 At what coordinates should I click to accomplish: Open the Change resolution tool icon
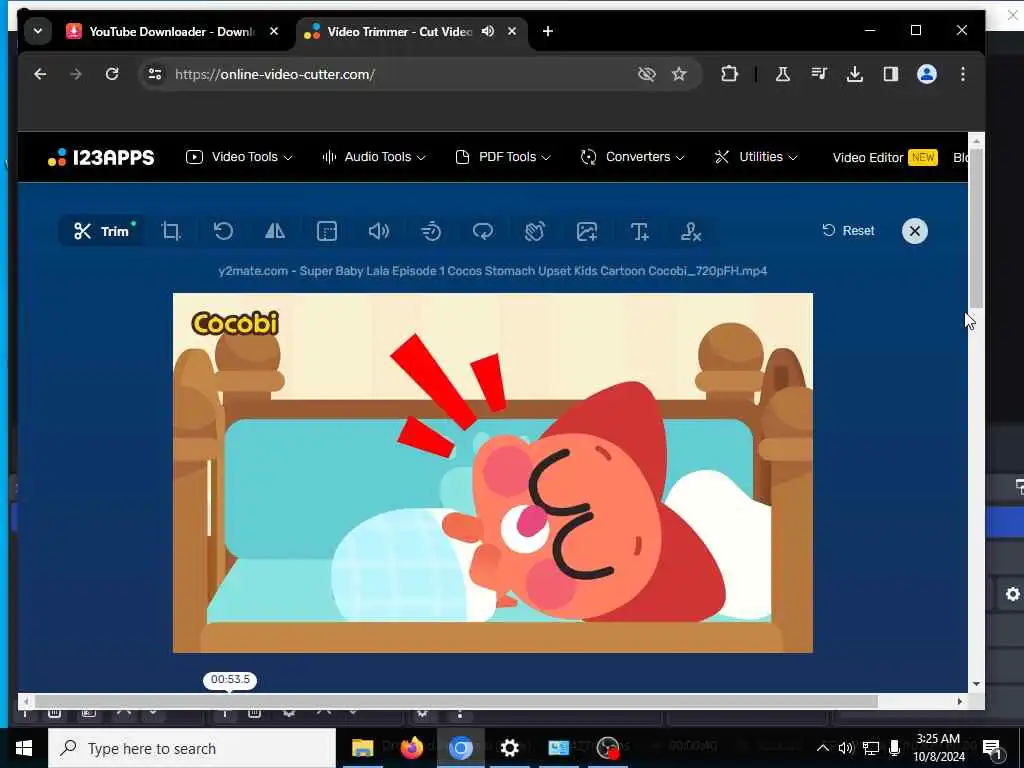pyautogui.click(x=327, y=231)
